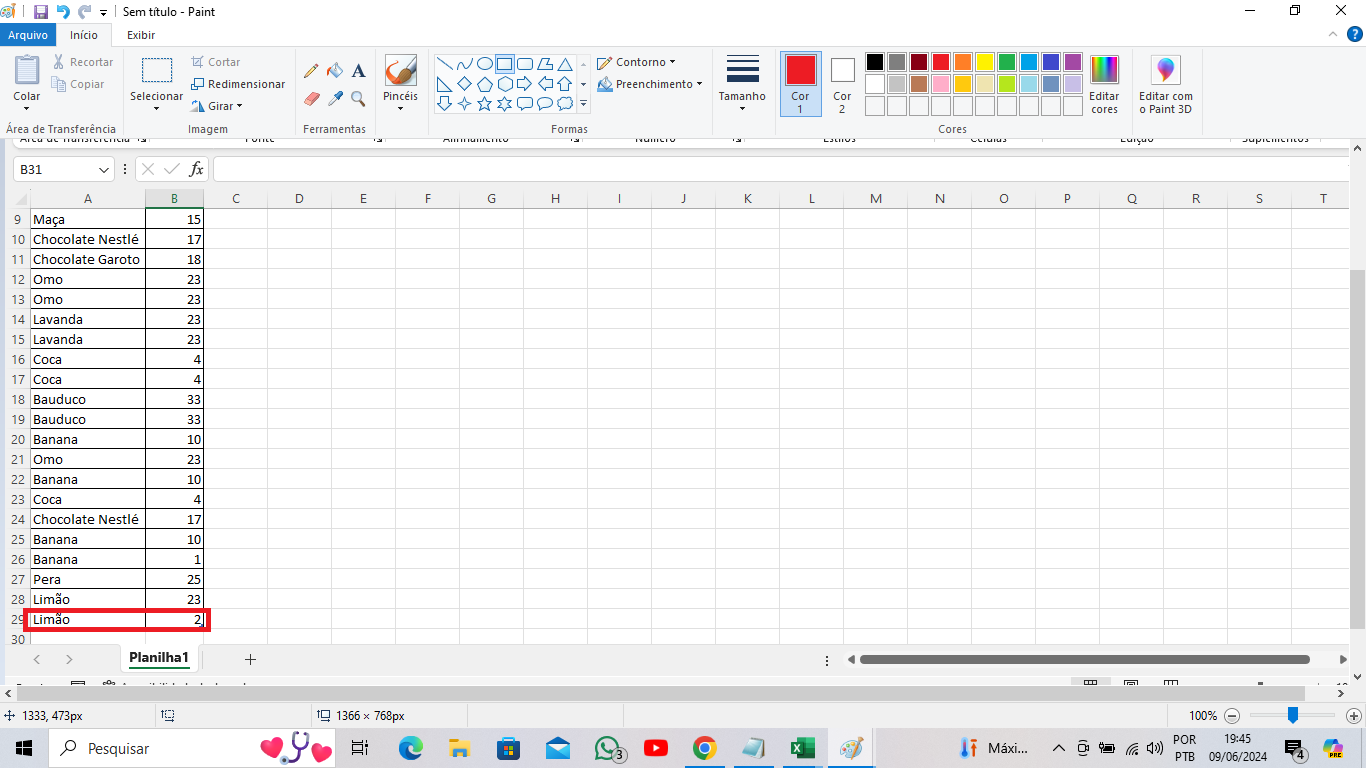1366x768 pixels.
Task: Pick the Down arrow shape
Action: coord(445,103)
